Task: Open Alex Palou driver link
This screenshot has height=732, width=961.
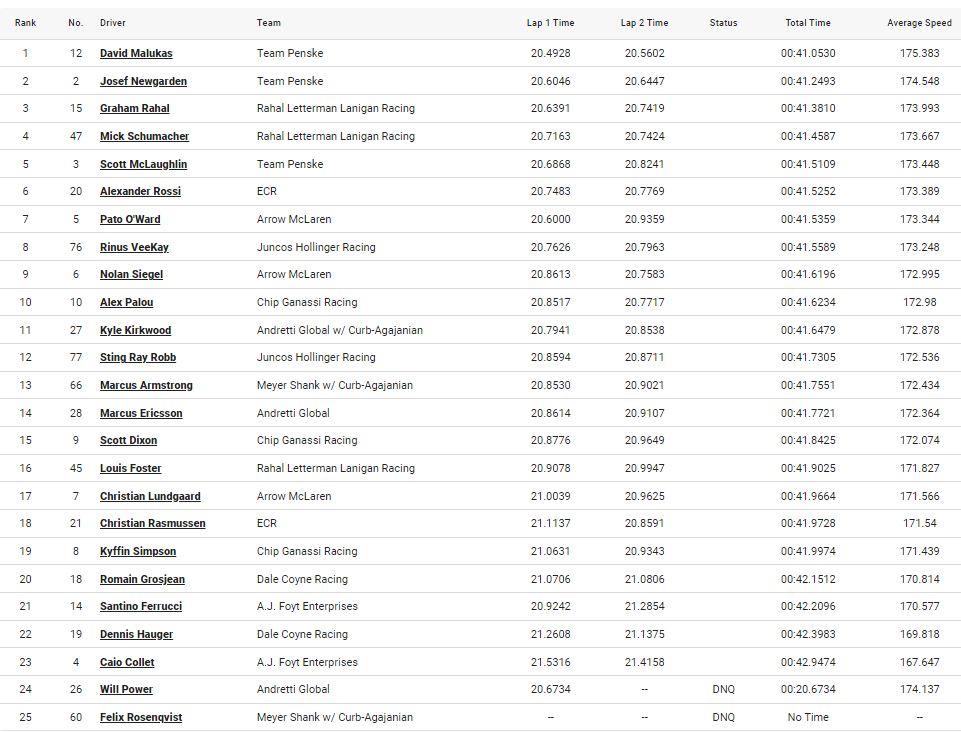Action: 126,302
